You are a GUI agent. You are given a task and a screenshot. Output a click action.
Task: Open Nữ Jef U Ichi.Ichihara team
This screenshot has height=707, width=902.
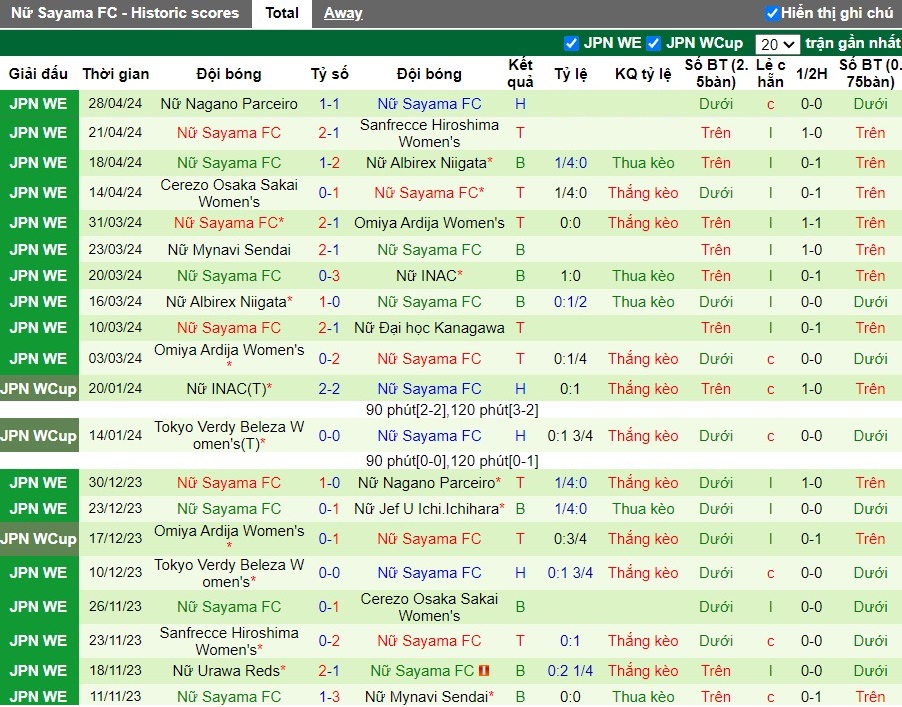point(429,509)
